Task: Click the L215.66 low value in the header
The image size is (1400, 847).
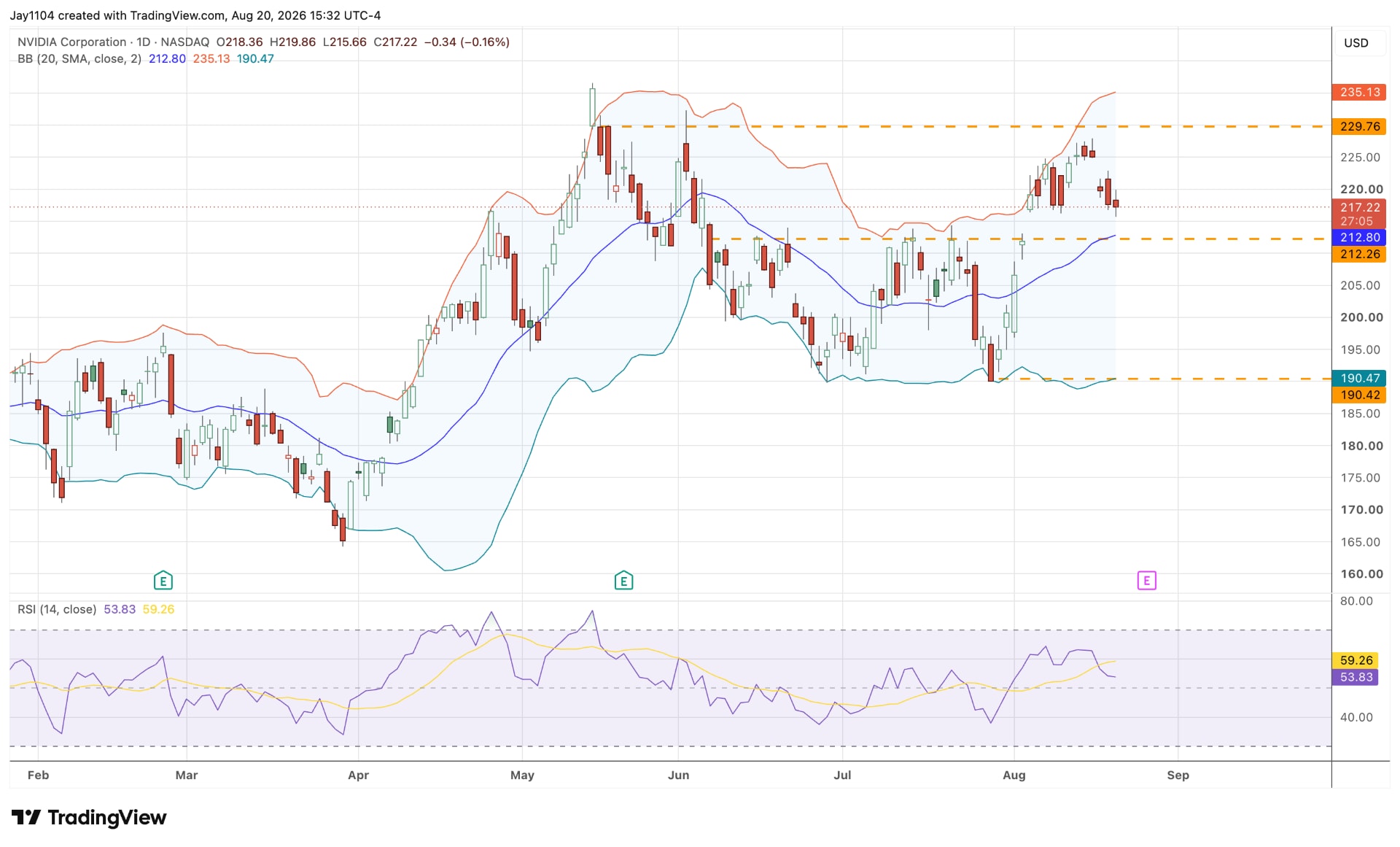Action: [345, 42]
